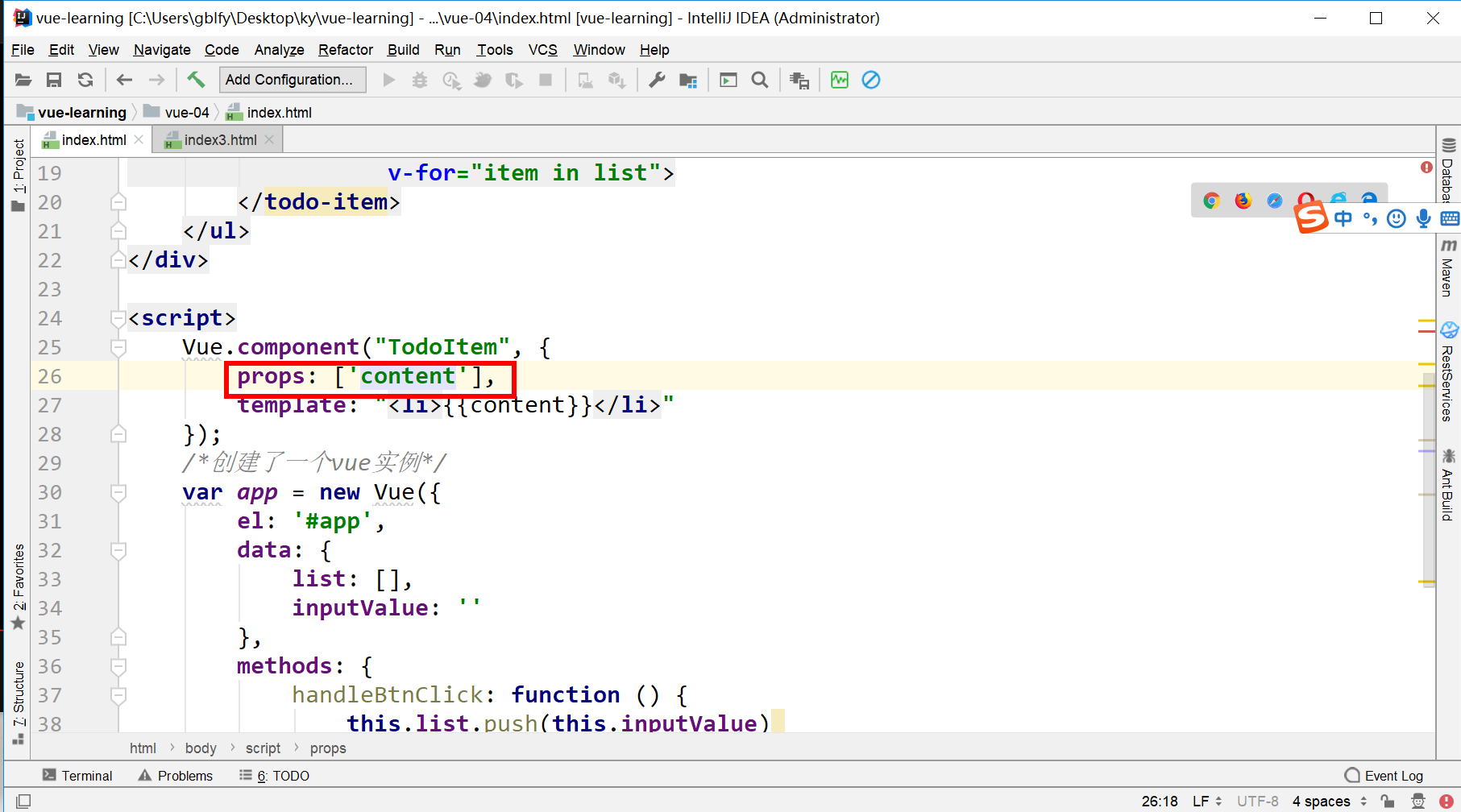
Task: Click the script breadcrumb at editor bottom
Action: [263, 748]
